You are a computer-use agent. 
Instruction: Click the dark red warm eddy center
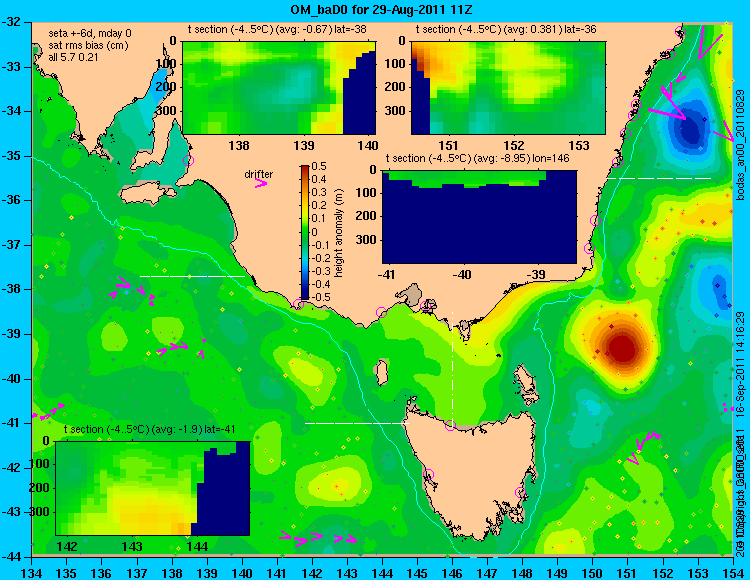pyautogui.click(x=623, y=349)
